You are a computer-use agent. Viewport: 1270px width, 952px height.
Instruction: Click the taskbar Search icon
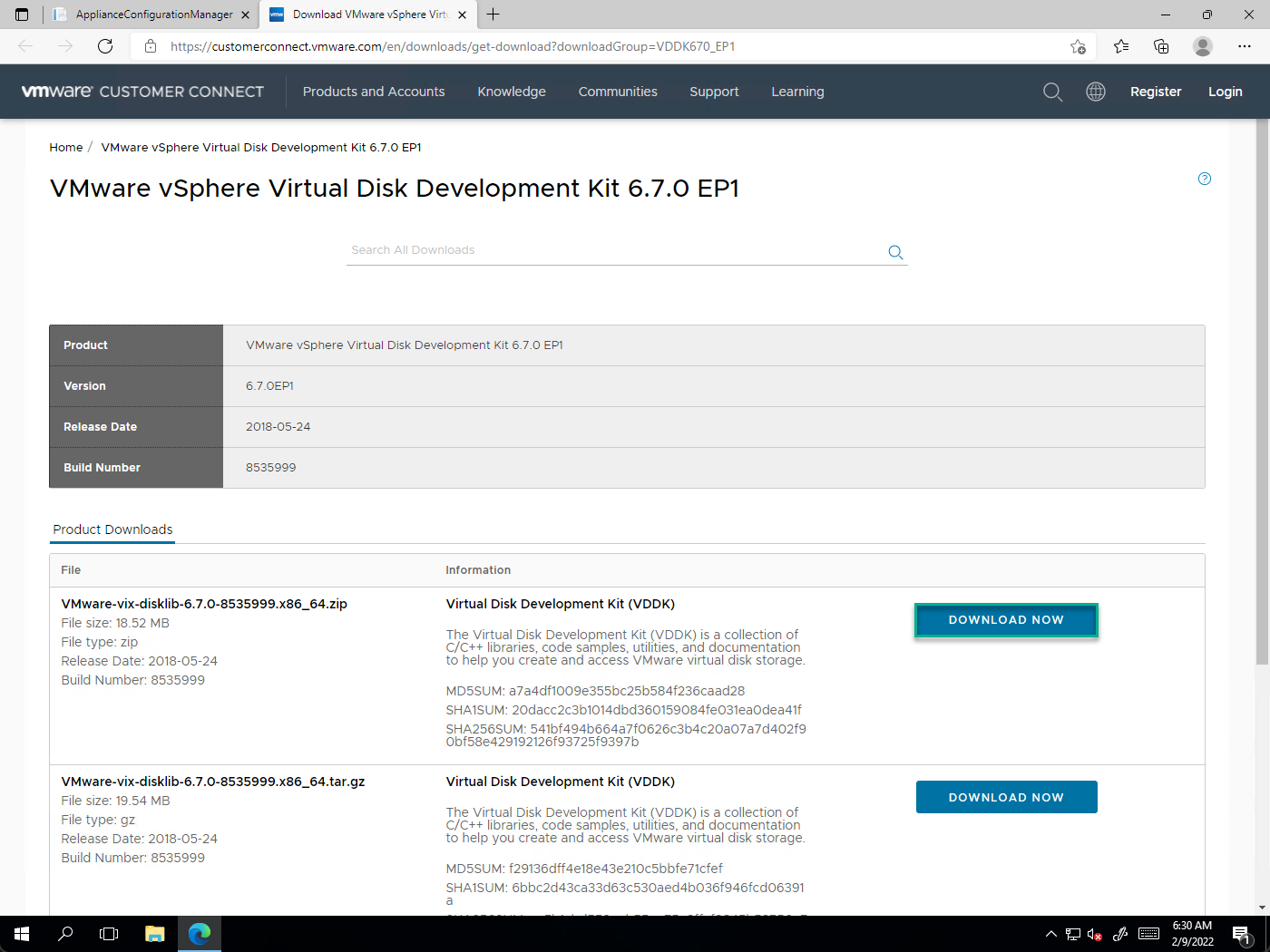(x=65, y=934)
